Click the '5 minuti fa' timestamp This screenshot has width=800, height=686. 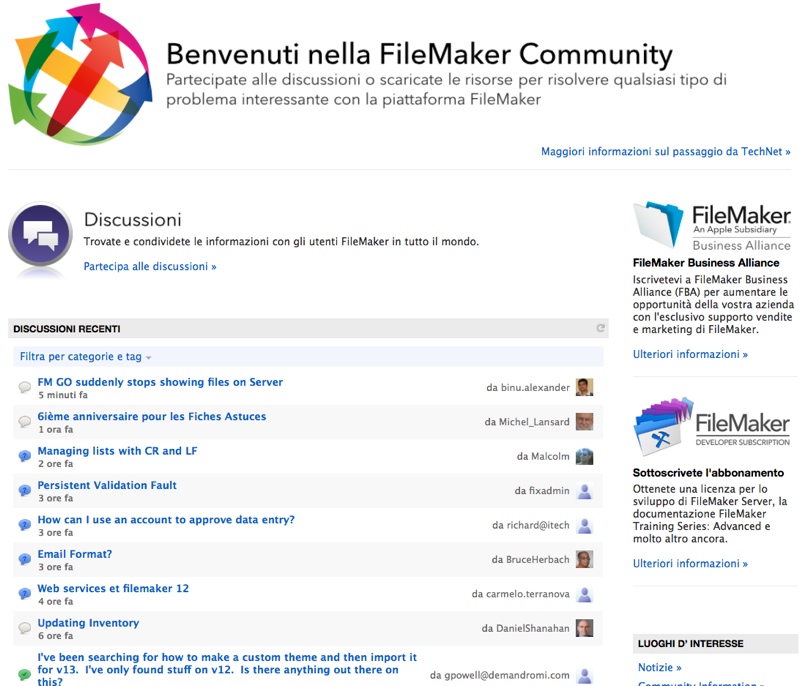pos(63,395)
